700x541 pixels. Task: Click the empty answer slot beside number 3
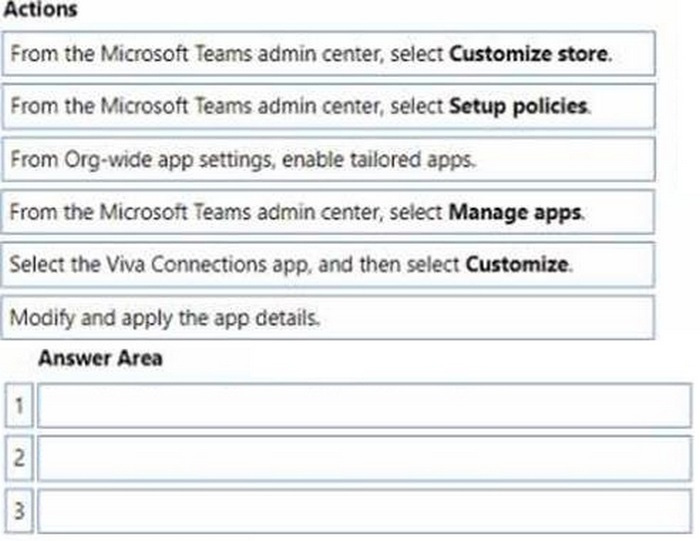pos(364,511)
